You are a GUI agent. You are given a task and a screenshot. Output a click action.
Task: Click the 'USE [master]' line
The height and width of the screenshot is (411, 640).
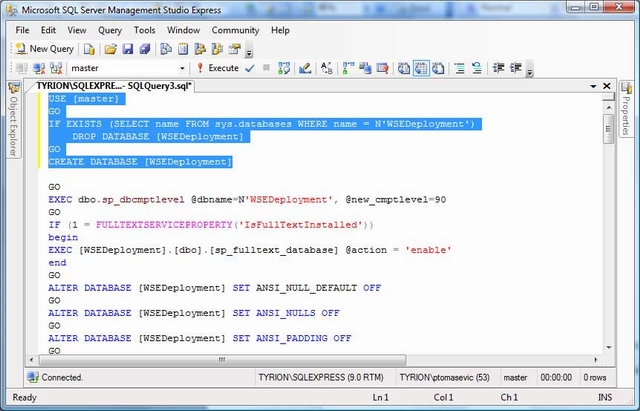coord(83,99)
